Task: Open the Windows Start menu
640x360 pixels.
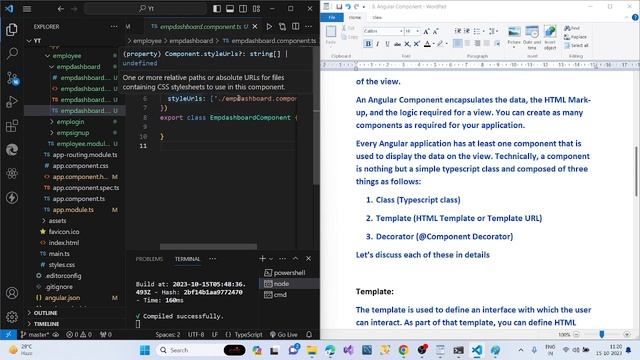Action: 145,350
